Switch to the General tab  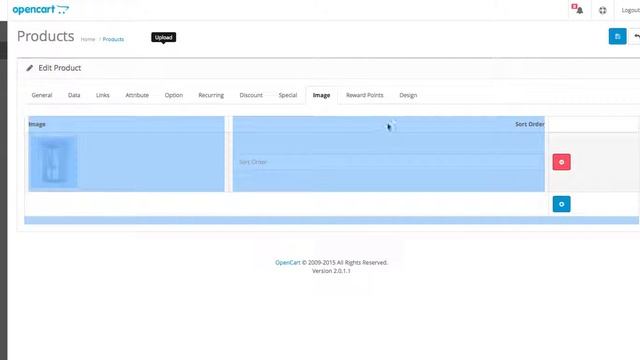(x=42, y=95)
